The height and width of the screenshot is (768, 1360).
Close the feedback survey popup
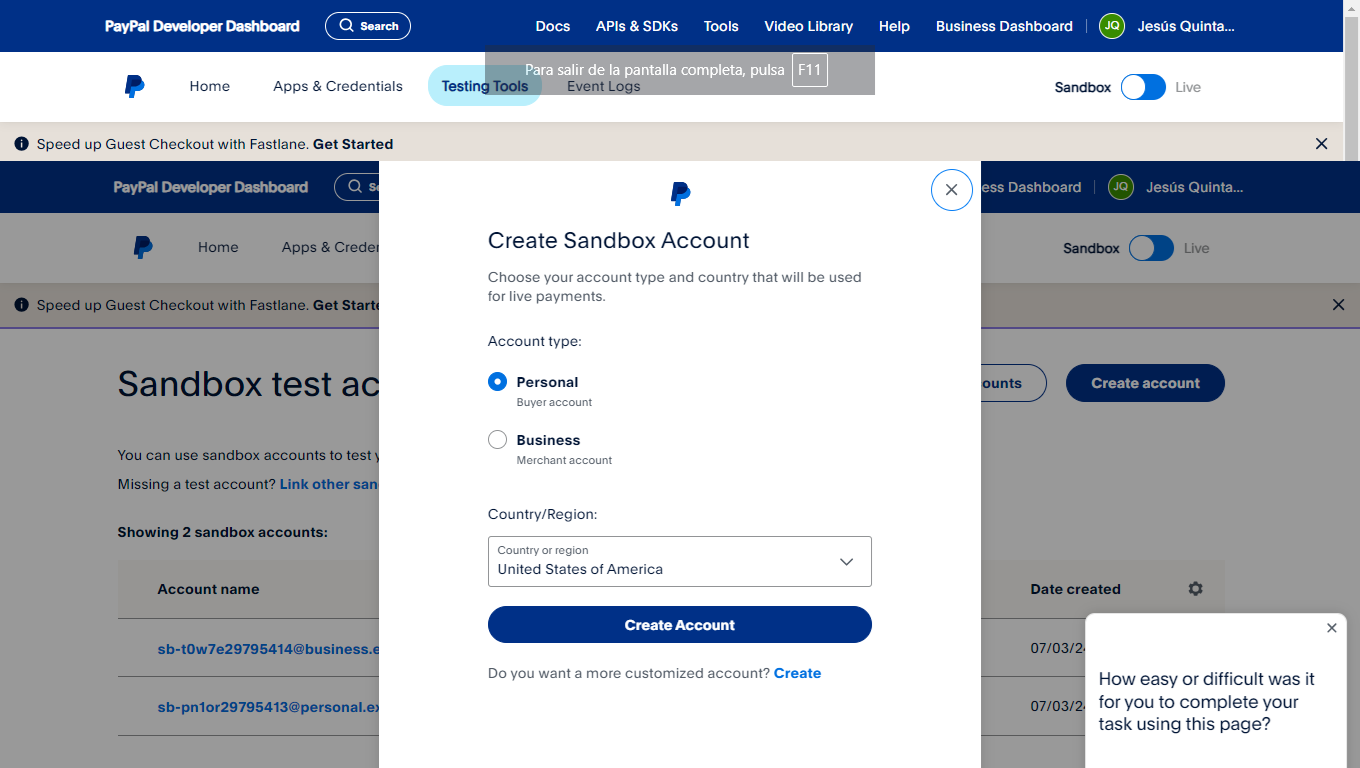[1331, 628]
